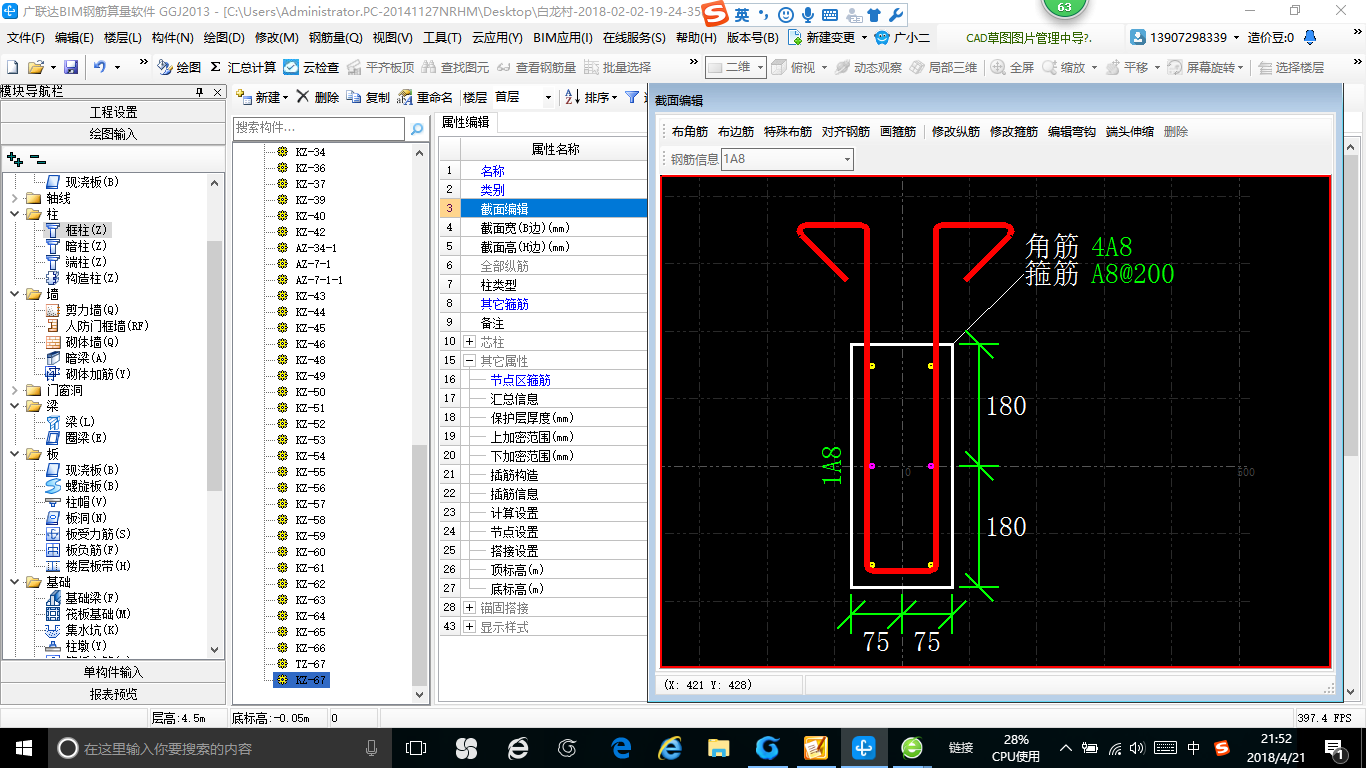Expand the 芯柱 property group
The width and height of the screenshot is (1366, 768).
coord(470,342)
